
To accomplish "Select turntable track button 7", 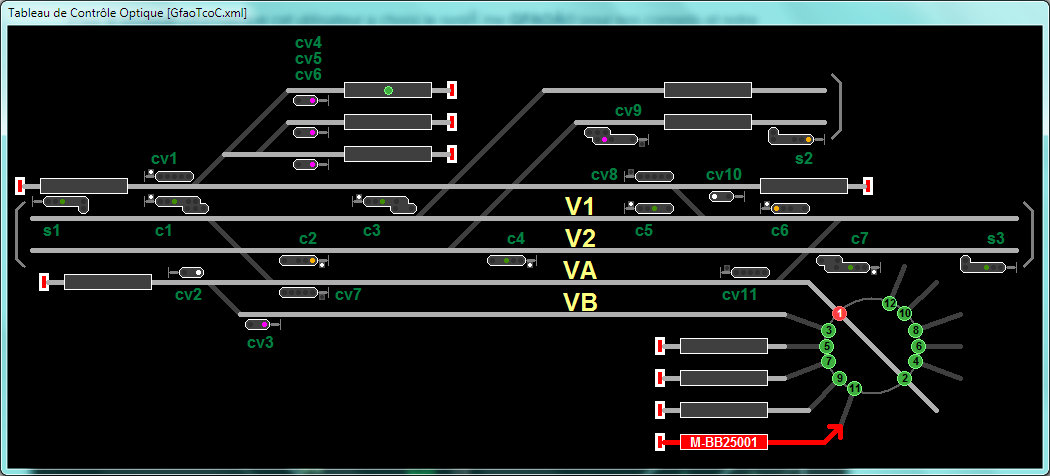I will tap(829, 362).
